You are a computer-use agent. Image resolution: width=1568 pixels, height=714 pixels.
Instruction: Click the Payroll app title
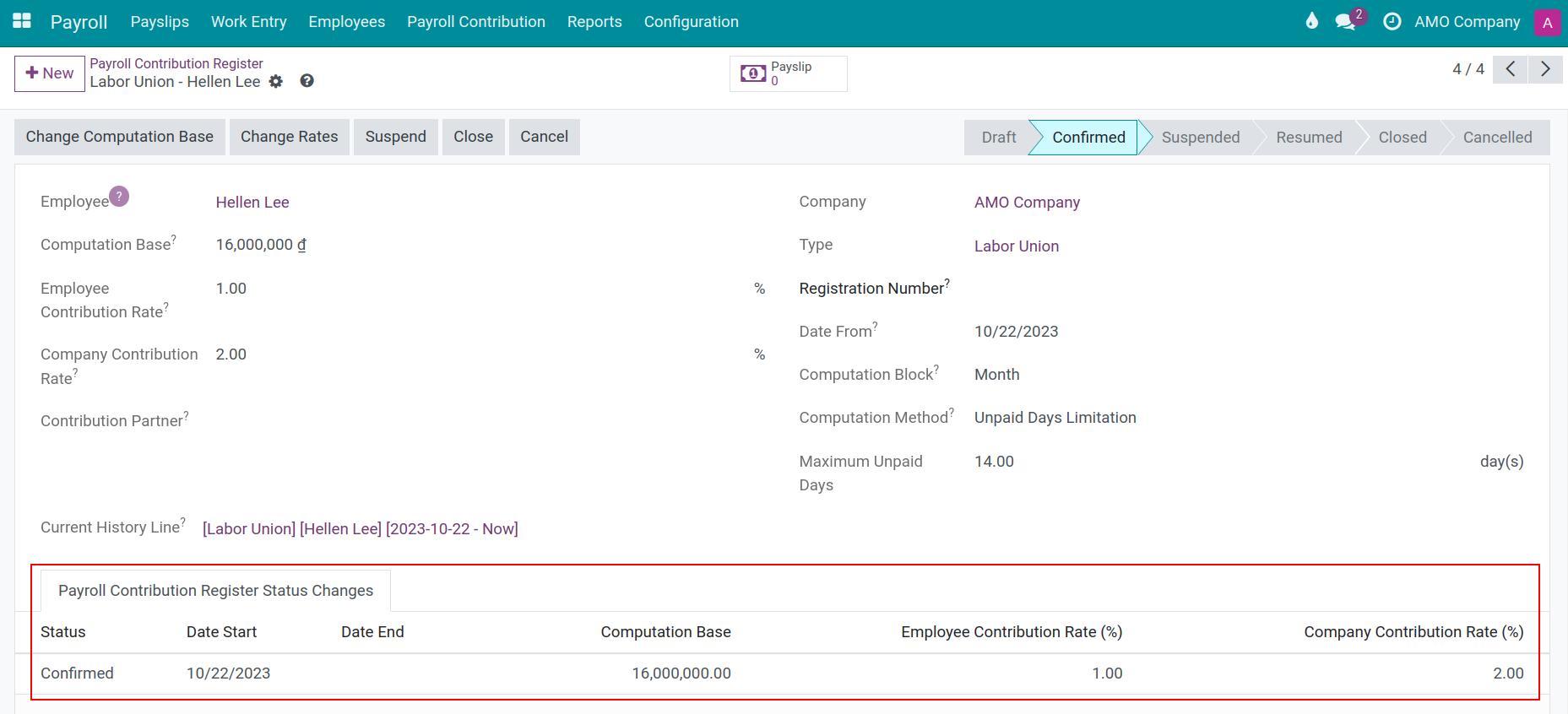point(79,22)
